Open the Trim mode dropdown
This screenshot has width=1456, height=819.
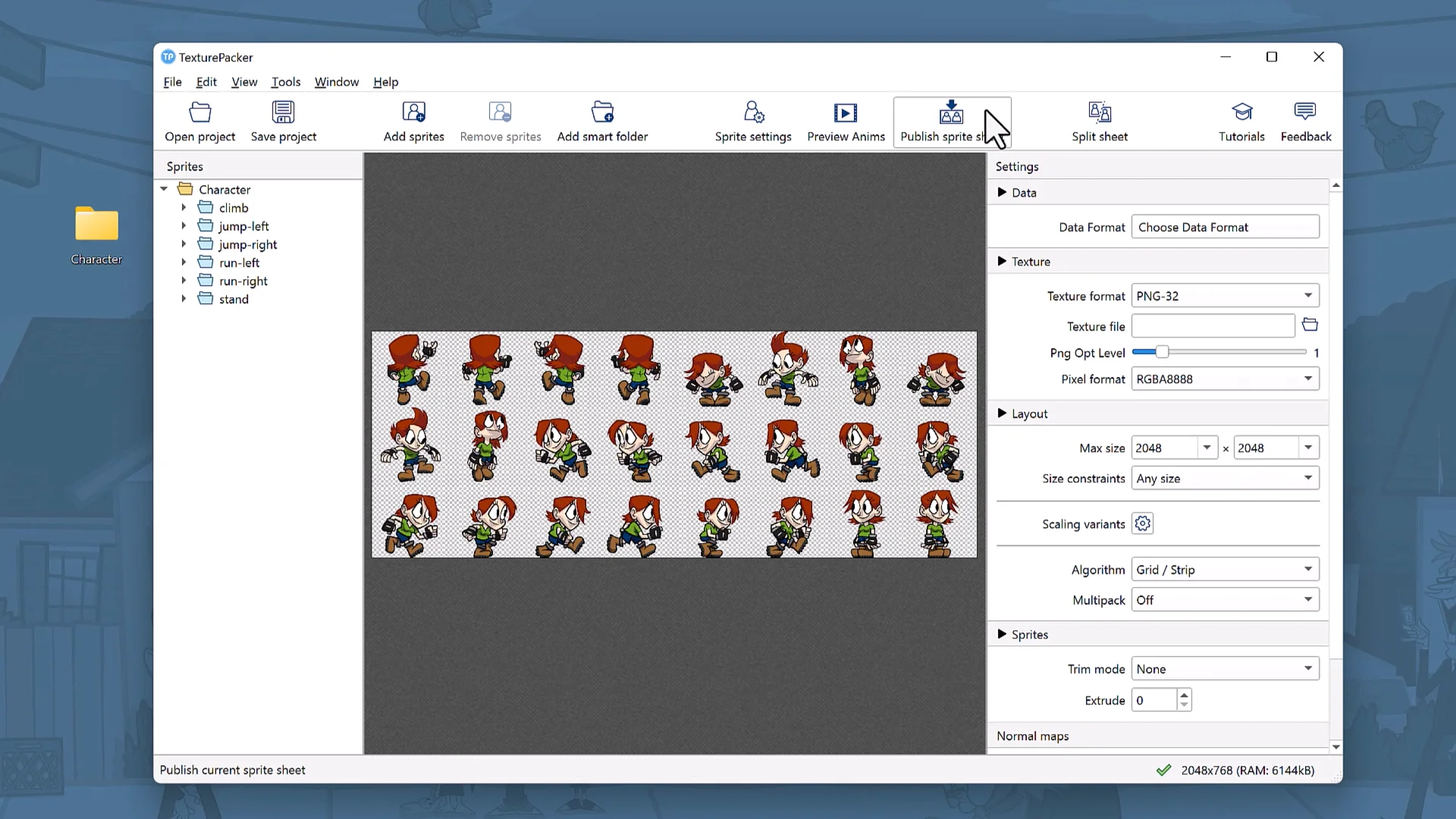[x=1225, y=669]
